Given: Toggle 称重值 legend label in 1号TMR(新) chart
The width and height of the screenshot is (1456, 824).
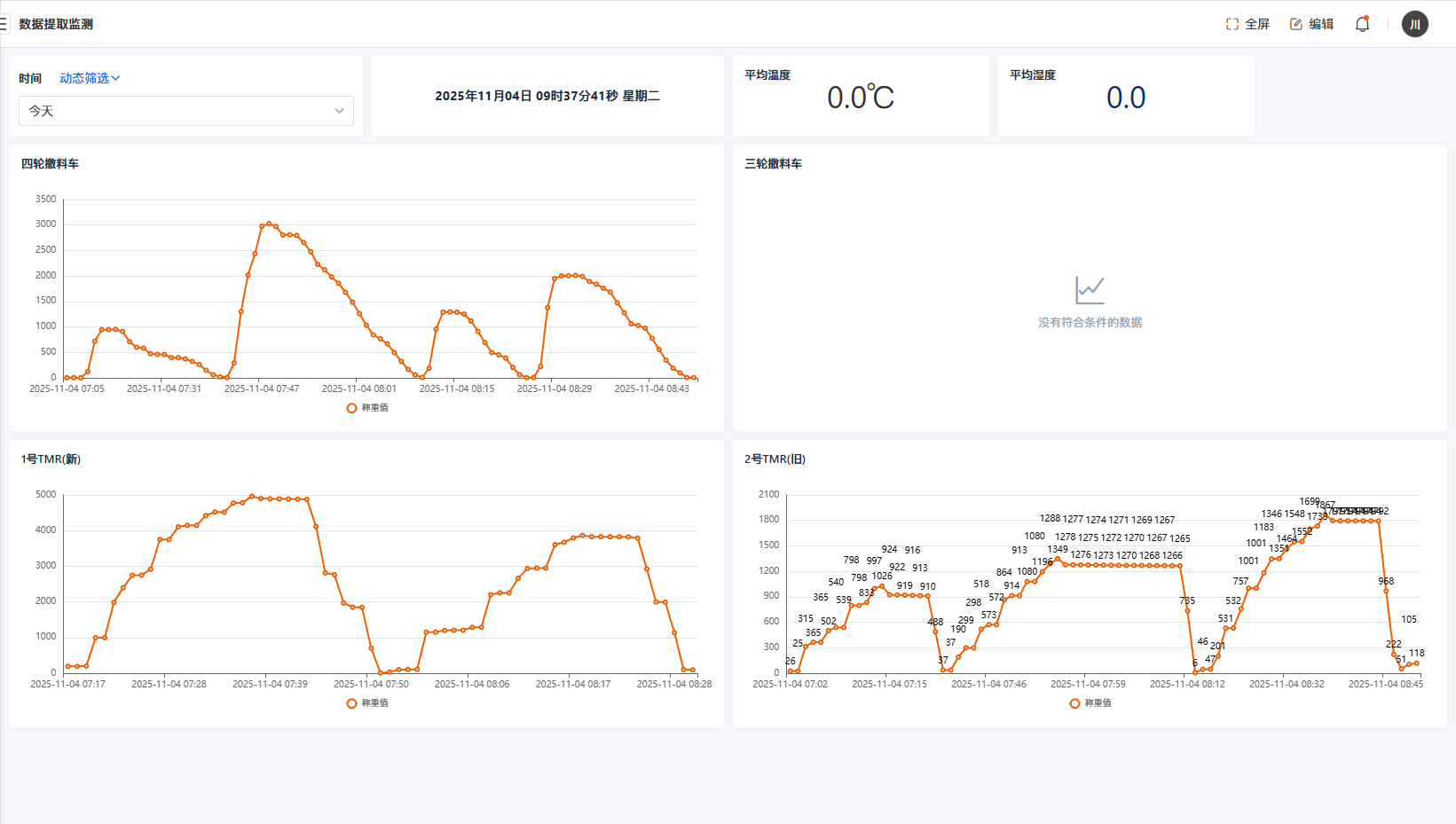Looking at the screenshot, I should tap(375, 703).
